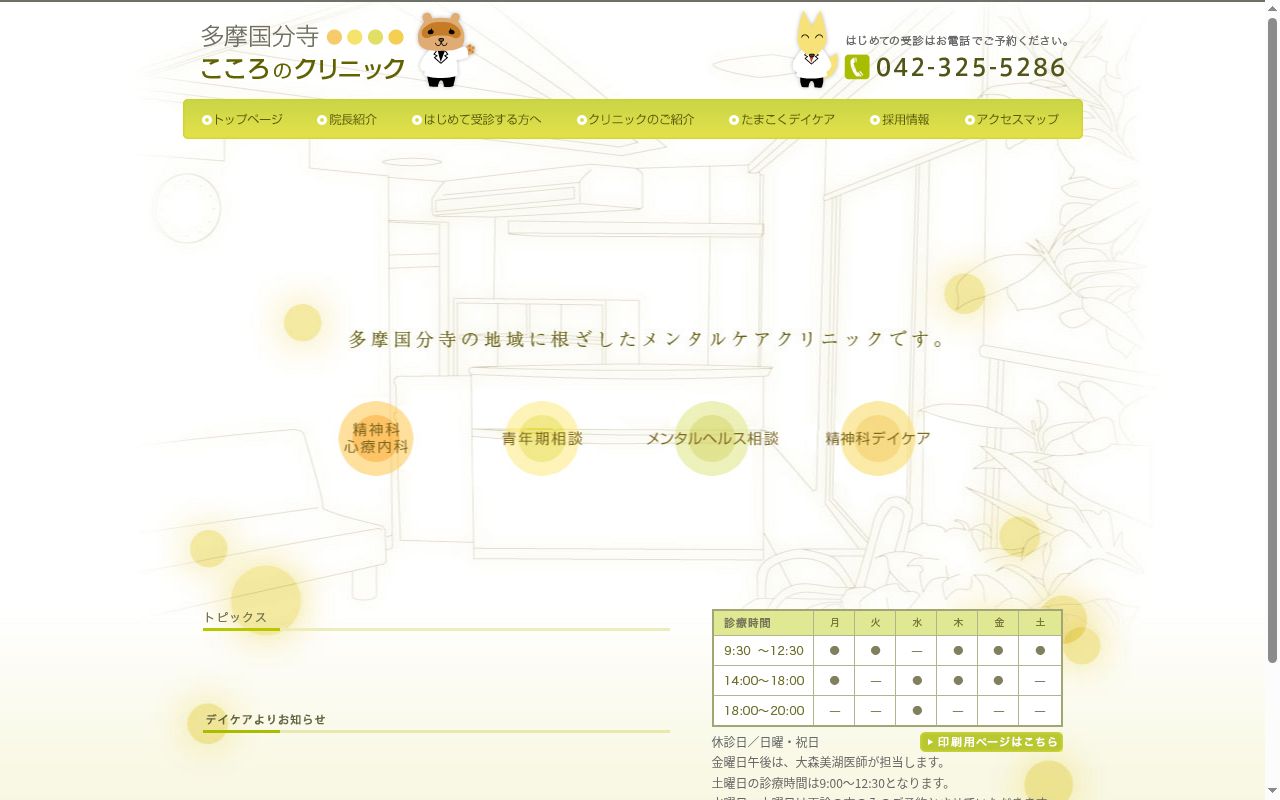1280x800 pixels.
Task: Open the 青年期相談 circle link
Action: pyautogui.click(x=542, y=438)
